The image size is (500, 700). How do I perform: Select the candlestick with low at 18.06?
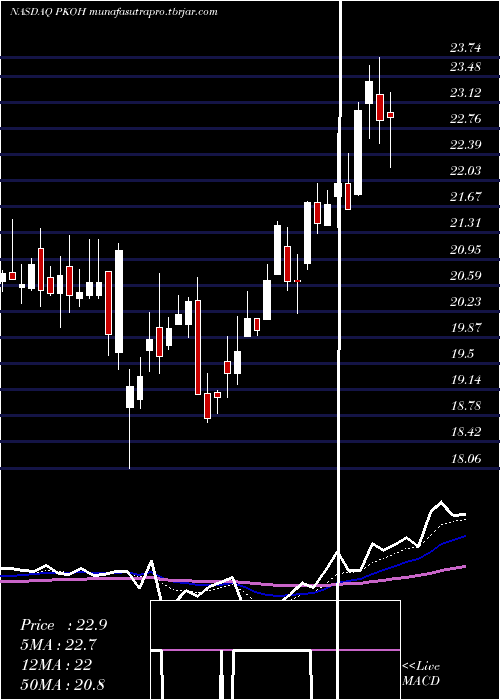click(x=130, y=397)
